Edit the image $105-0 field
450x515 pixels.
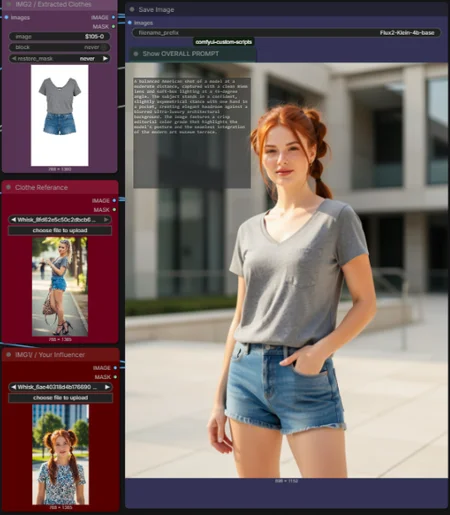[59, 36]
